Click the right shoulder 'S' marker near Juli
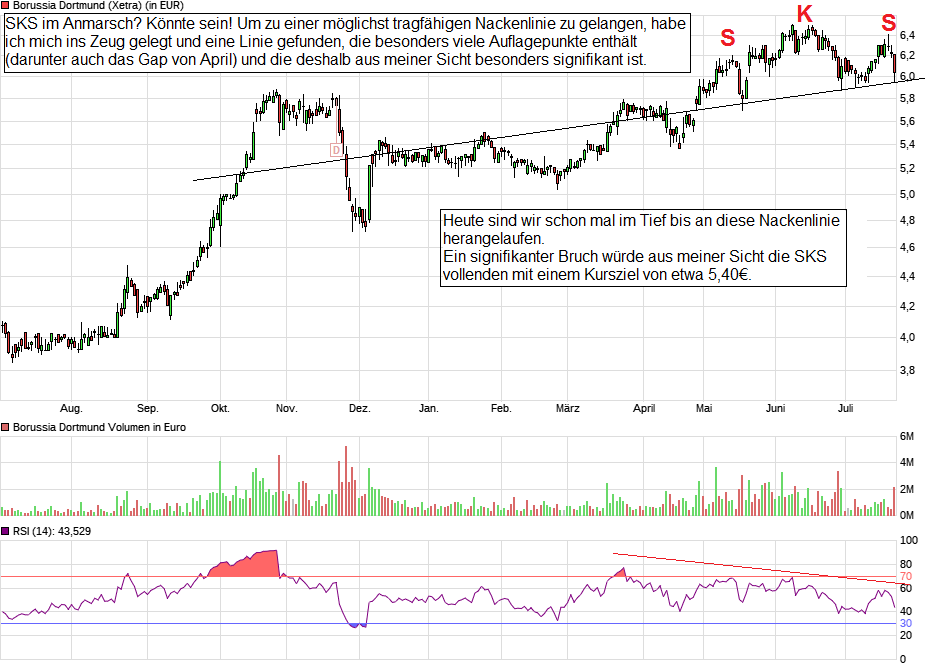 [888, 23]
